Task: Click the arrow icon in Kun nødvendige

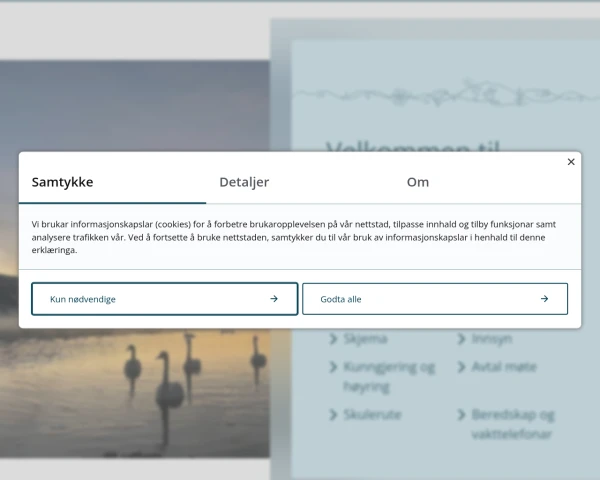Action: (274, 299)
